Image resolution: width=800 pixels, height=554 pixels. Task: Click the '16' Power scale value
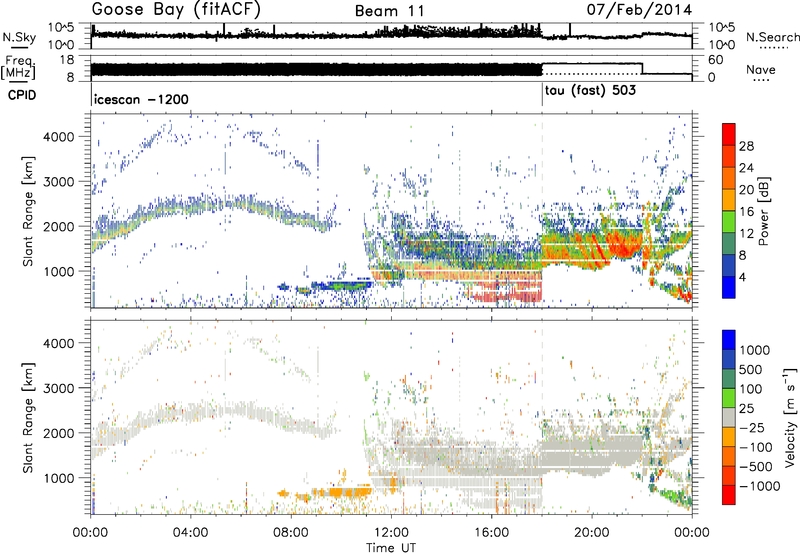coord(746,212)
